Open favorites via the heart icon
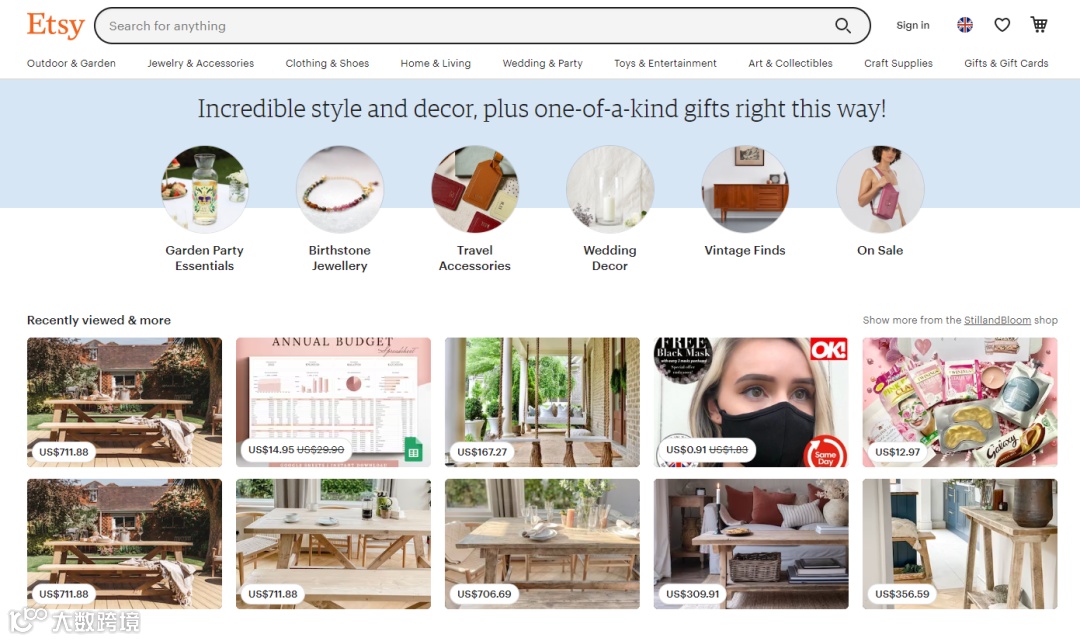1080x641 pixels. pyautogui.click(x=1002, y=25)
